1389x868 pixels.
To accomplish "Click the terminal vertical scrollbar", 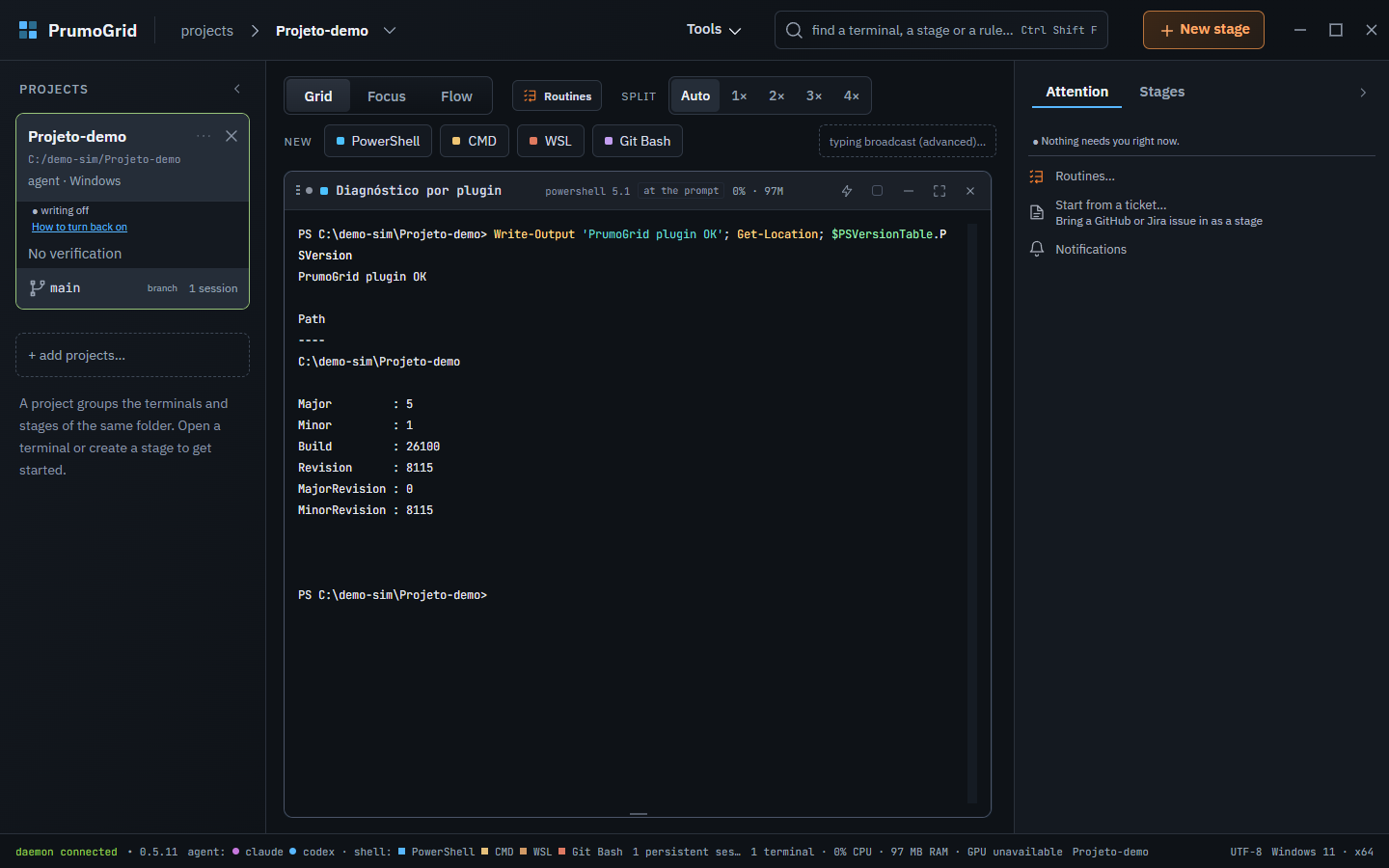I will [x=972, y=513].
